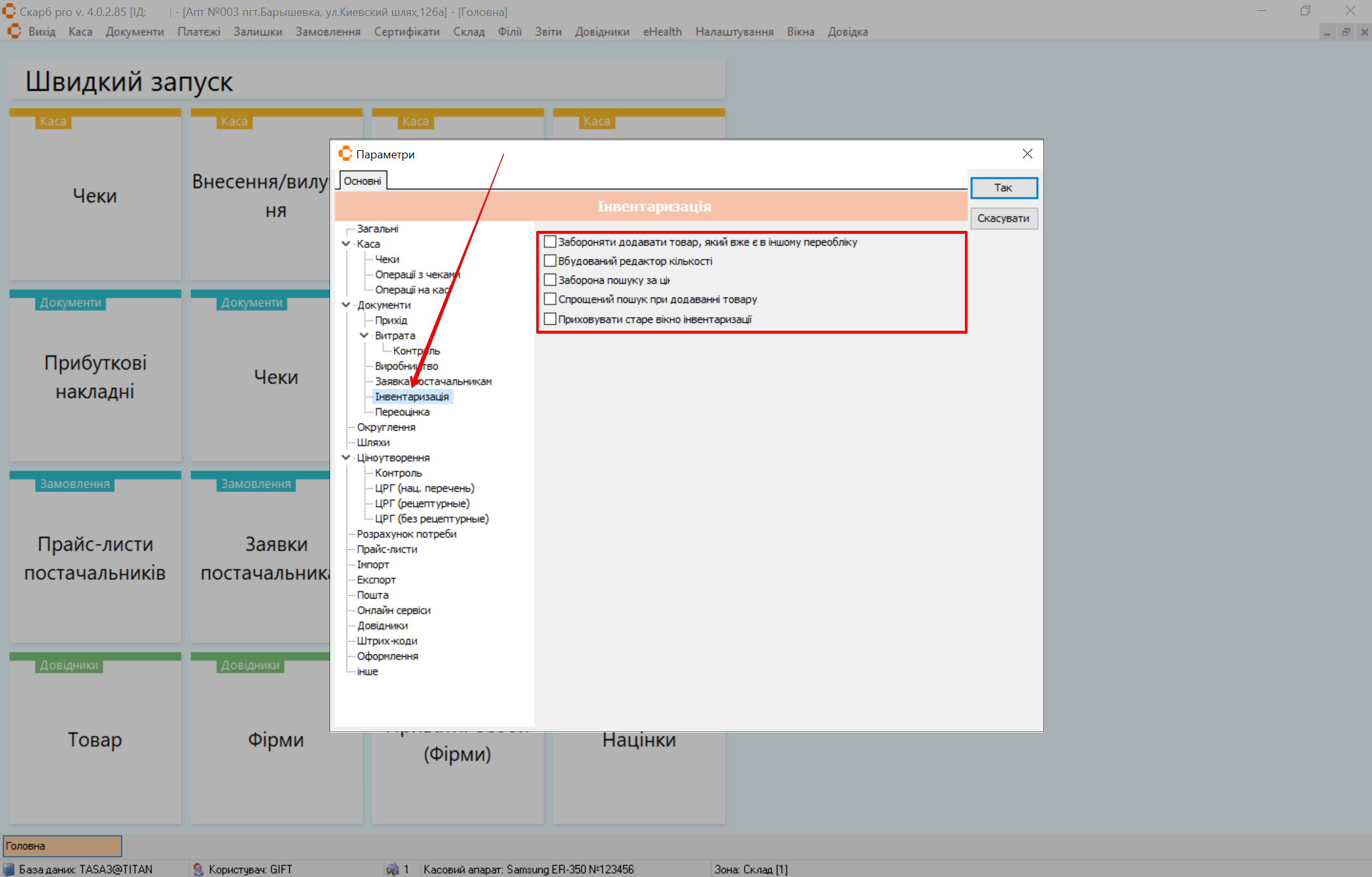This screenshot has height=877, width=1372.
Task: Collapse the Витрата tree branch
Action: [x=364, y=335]
